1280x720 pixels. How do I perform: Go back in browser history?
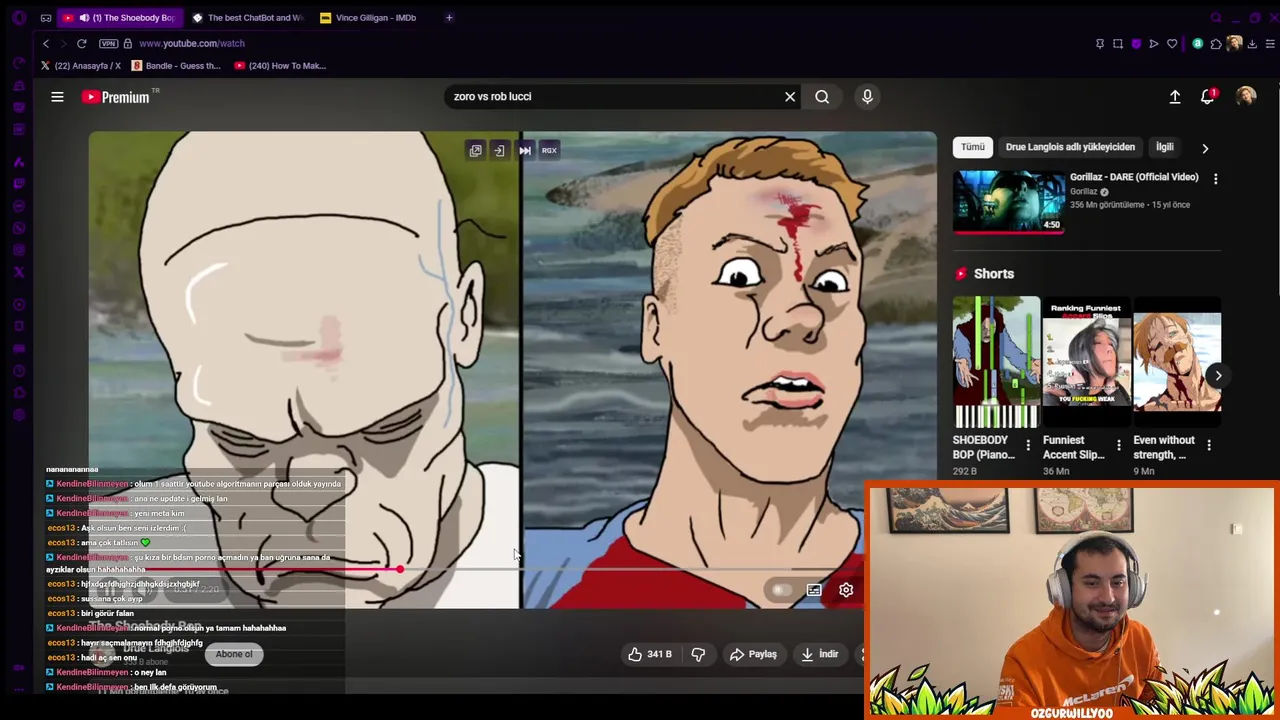(46, 44)
